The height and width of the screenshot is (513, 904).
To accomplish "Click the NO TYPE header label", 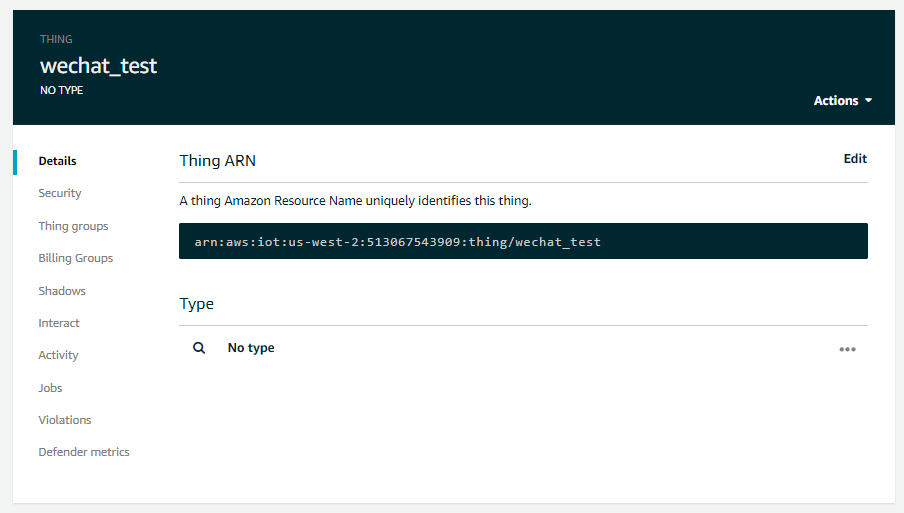I will 62,90.
